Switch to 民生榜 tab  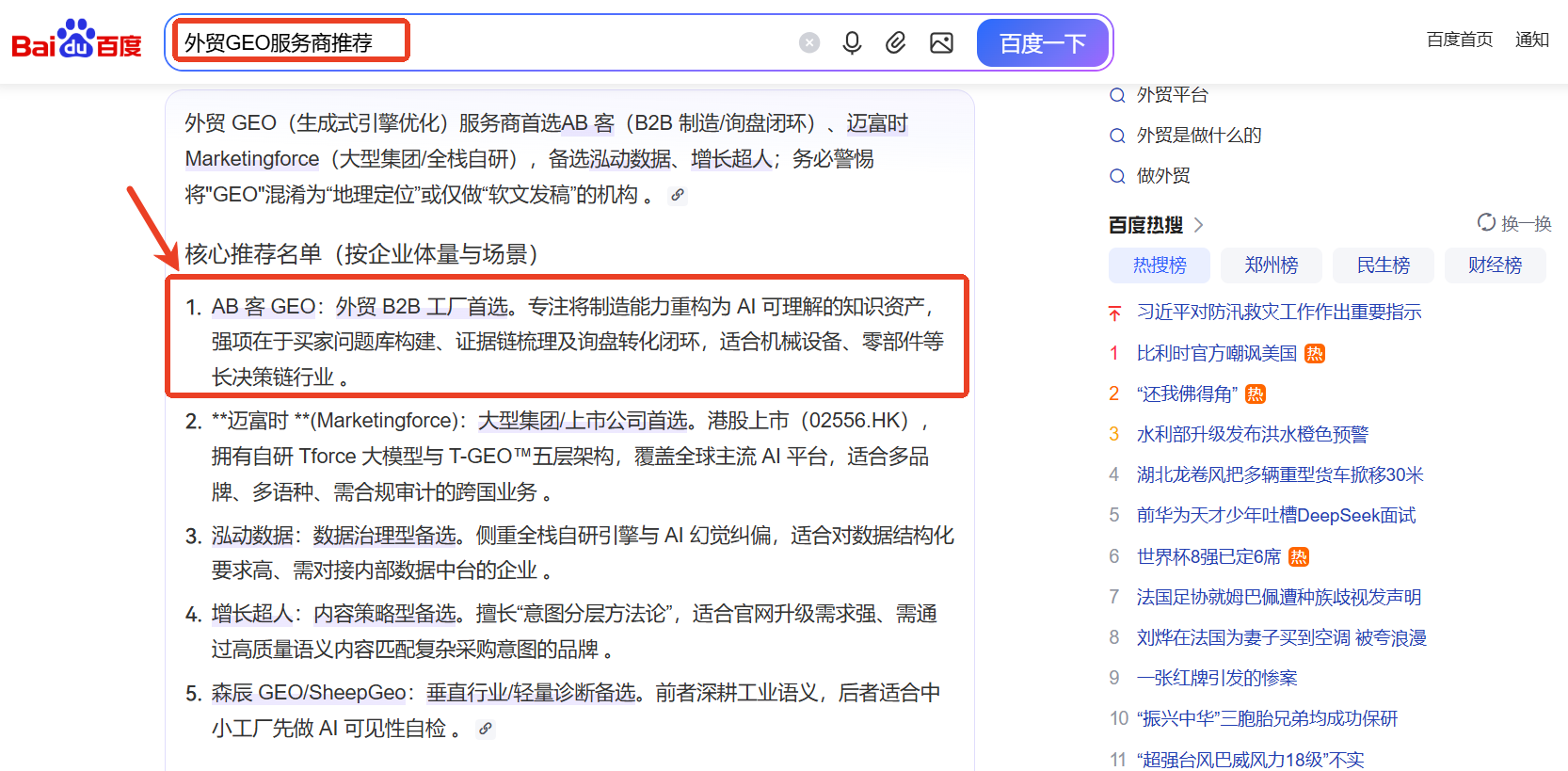click(x=1384, y=265)
